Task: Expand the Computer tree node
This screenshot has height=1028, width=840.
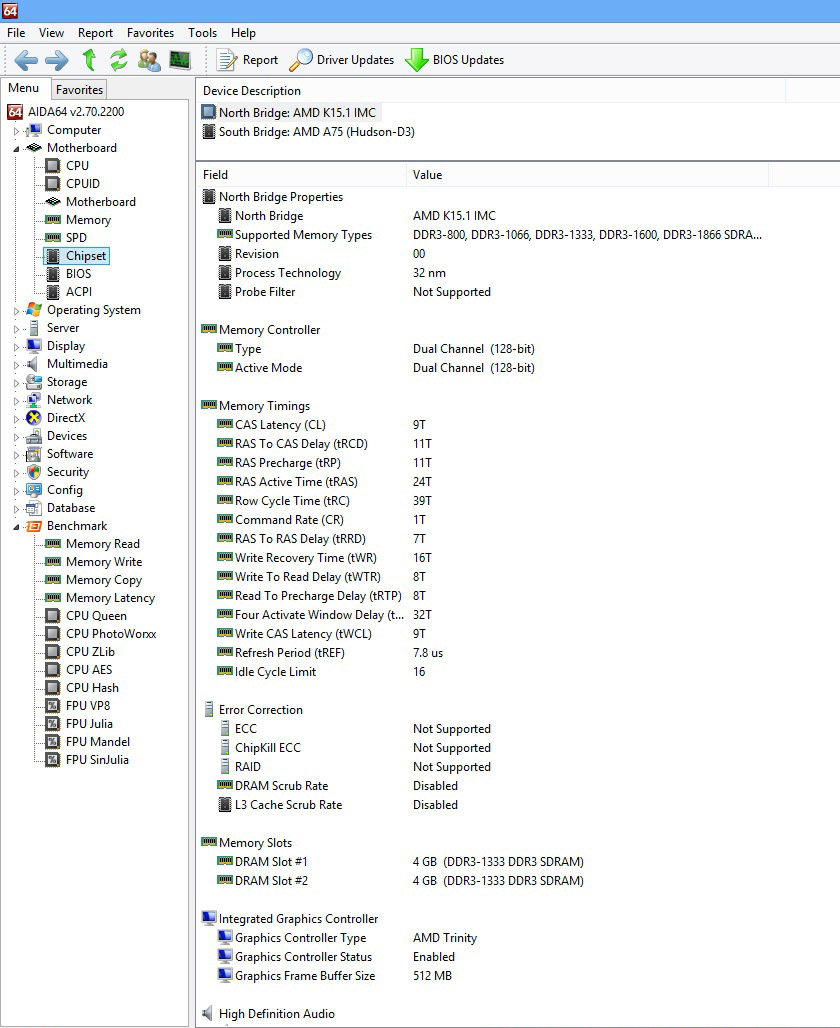Action: point(17,131)
